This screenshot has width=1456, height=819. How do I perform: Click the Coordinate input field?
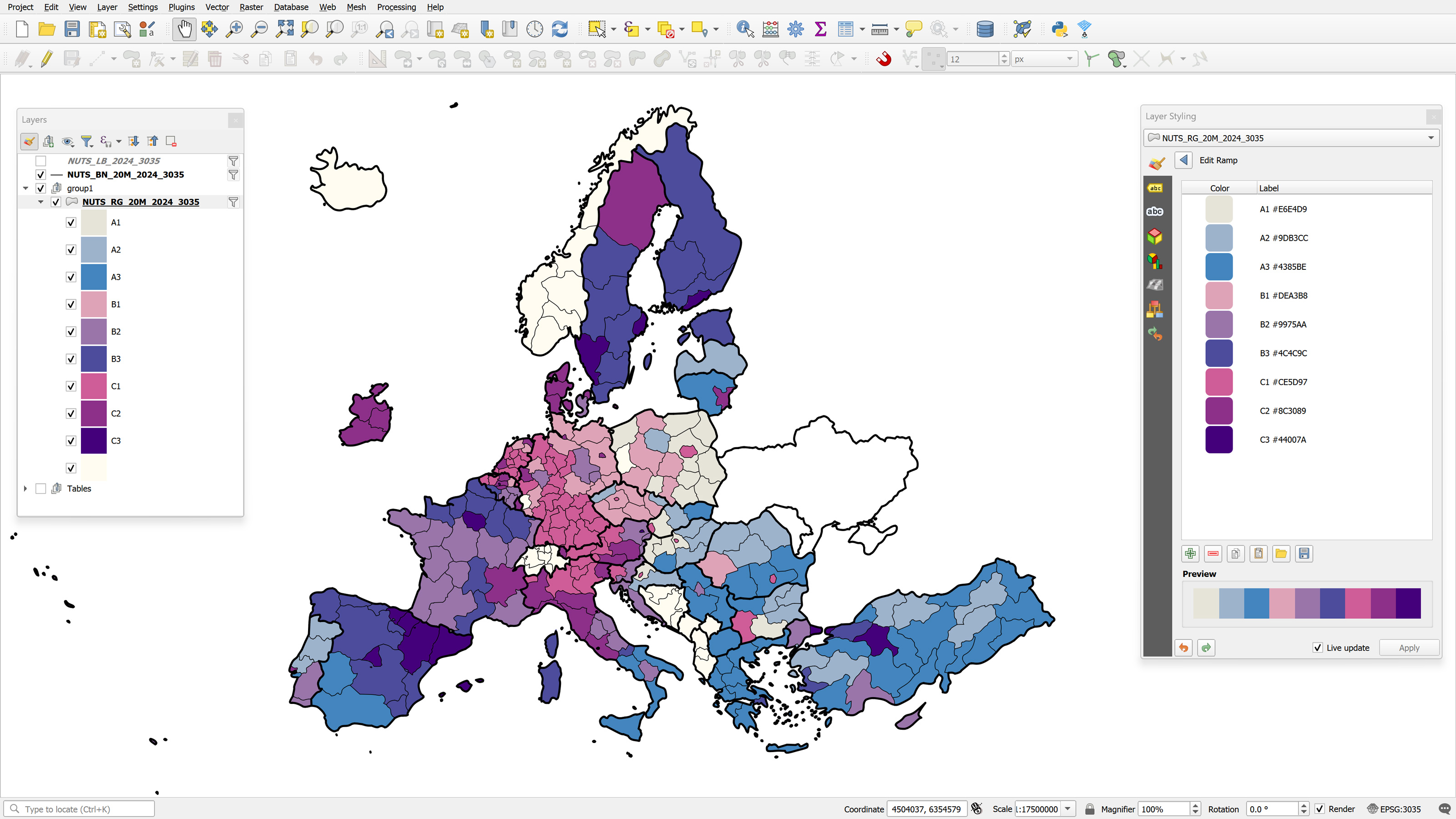click(x=927, y=809)
